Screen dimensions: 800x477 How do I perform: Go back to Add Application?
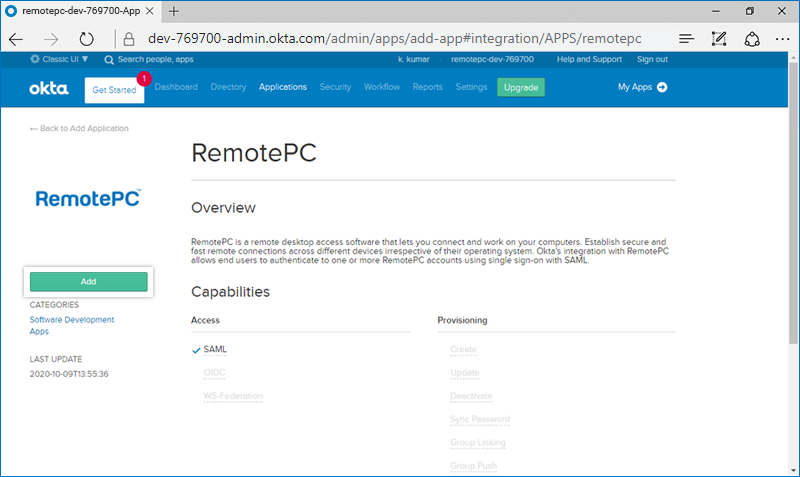(79, 128)
